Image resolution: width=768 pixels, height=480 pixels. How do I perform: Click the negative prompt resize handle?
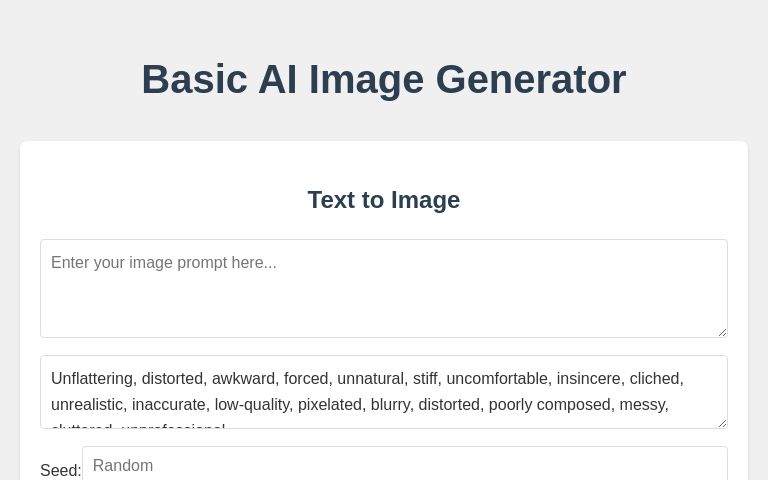coord(721,422)
